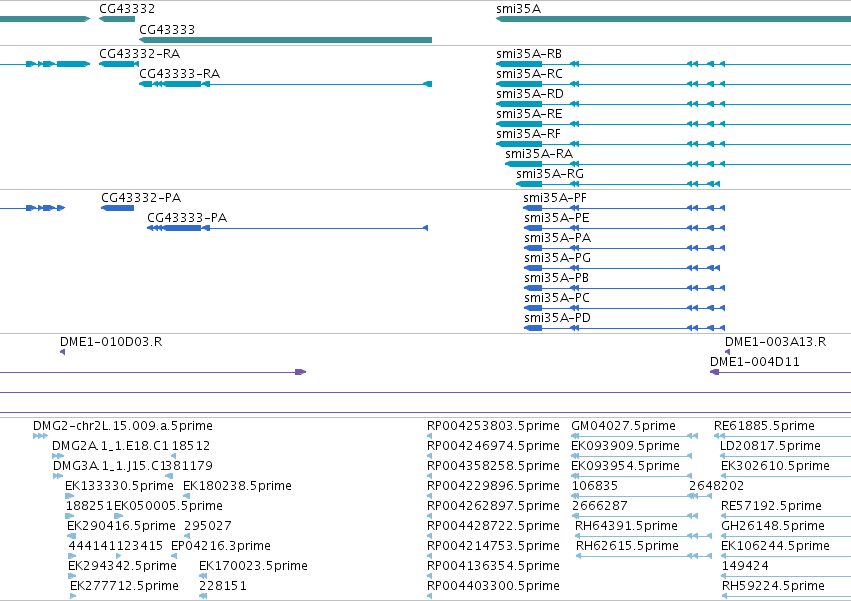This screenshot has width=851, height=601.
Task: Select transcript CG43333-RA
Action: click(179, 74)
